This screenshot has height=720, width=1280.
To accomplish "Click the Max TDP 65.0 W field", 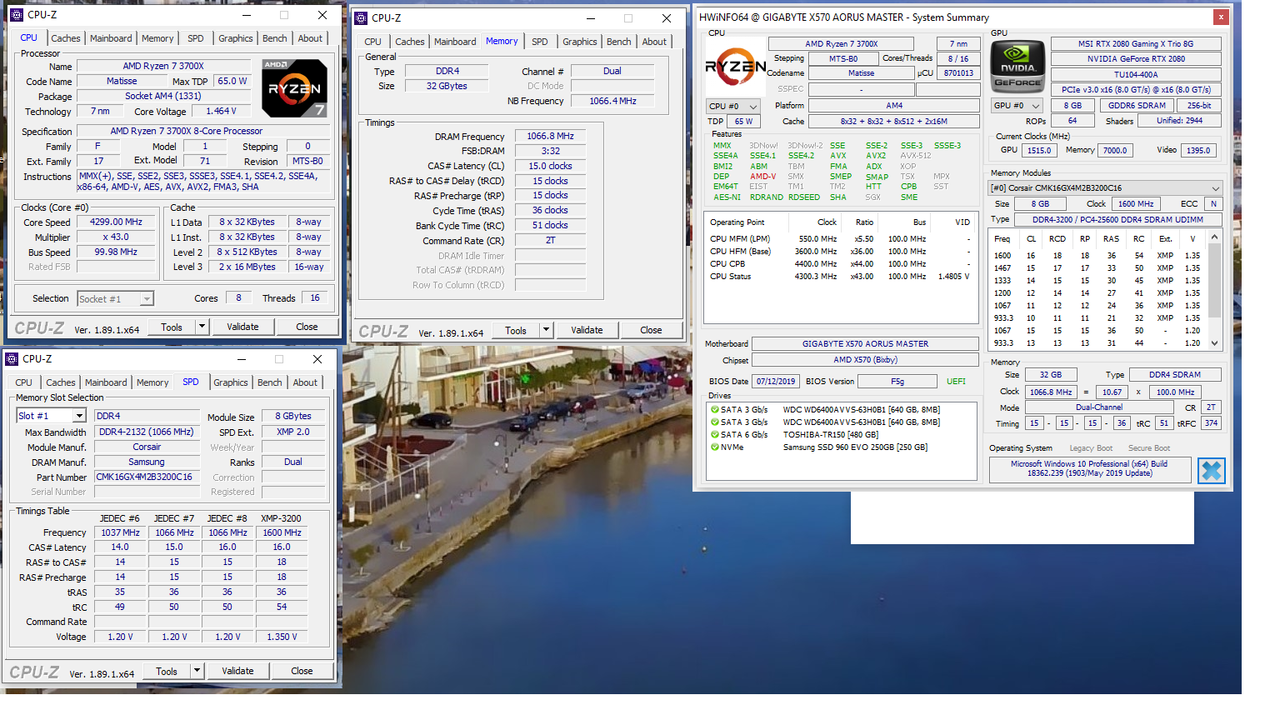I will (231, 81).
